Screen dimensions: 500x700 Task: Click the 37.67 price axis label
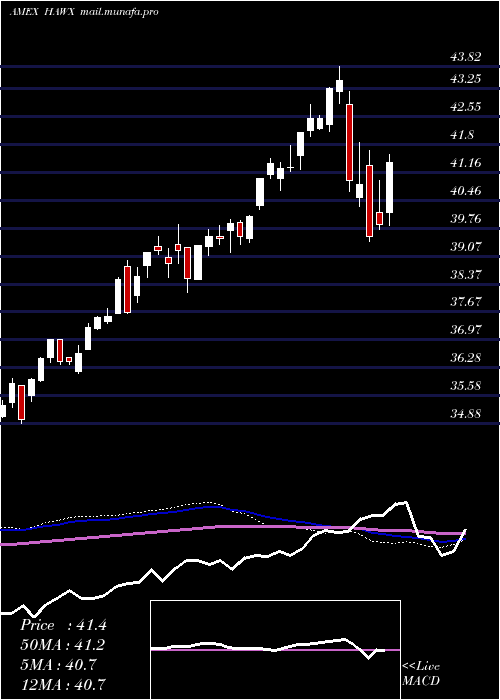coord(466,302)
